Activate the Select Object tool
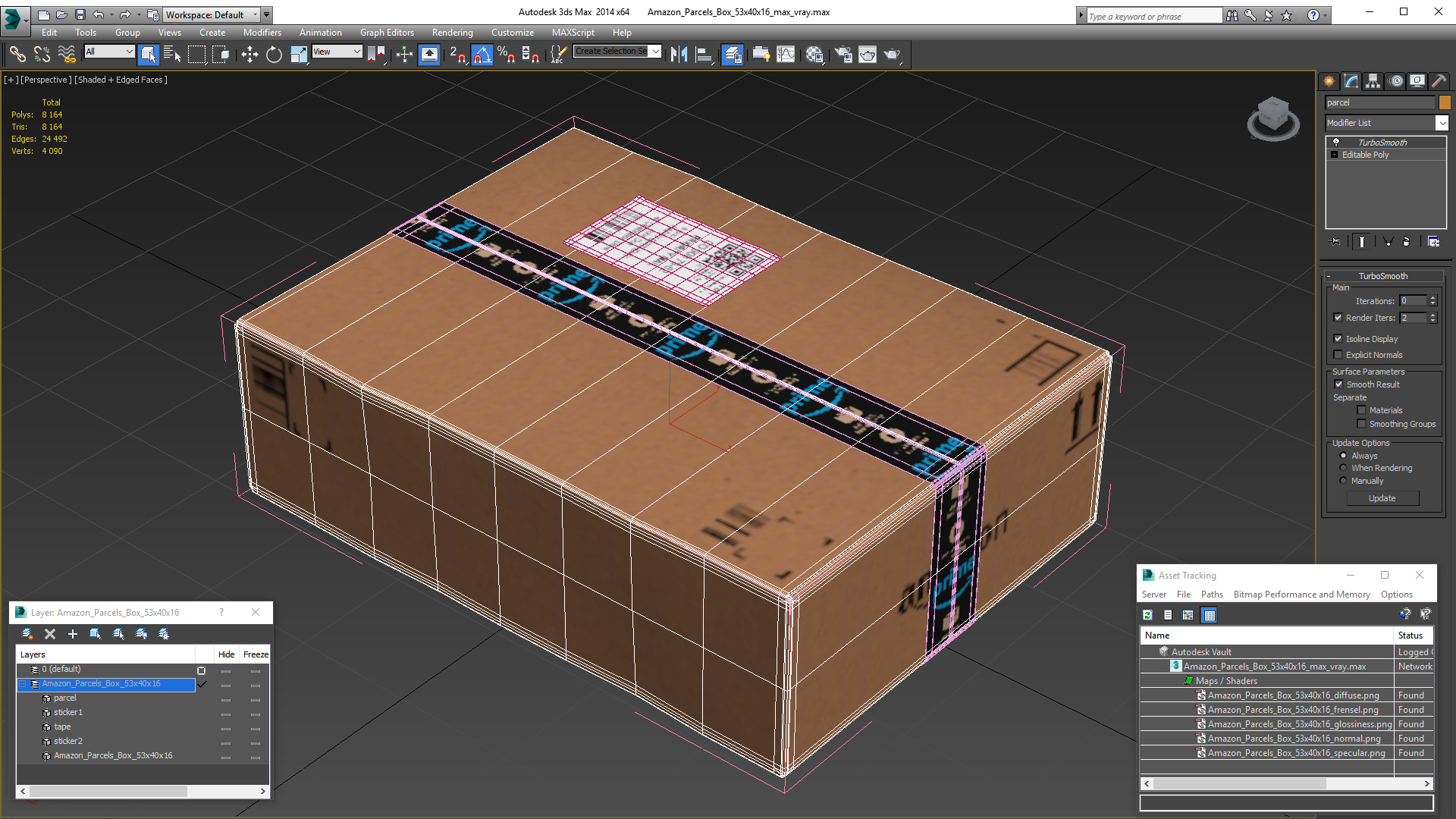1456x819 pixels. (149, 54)
